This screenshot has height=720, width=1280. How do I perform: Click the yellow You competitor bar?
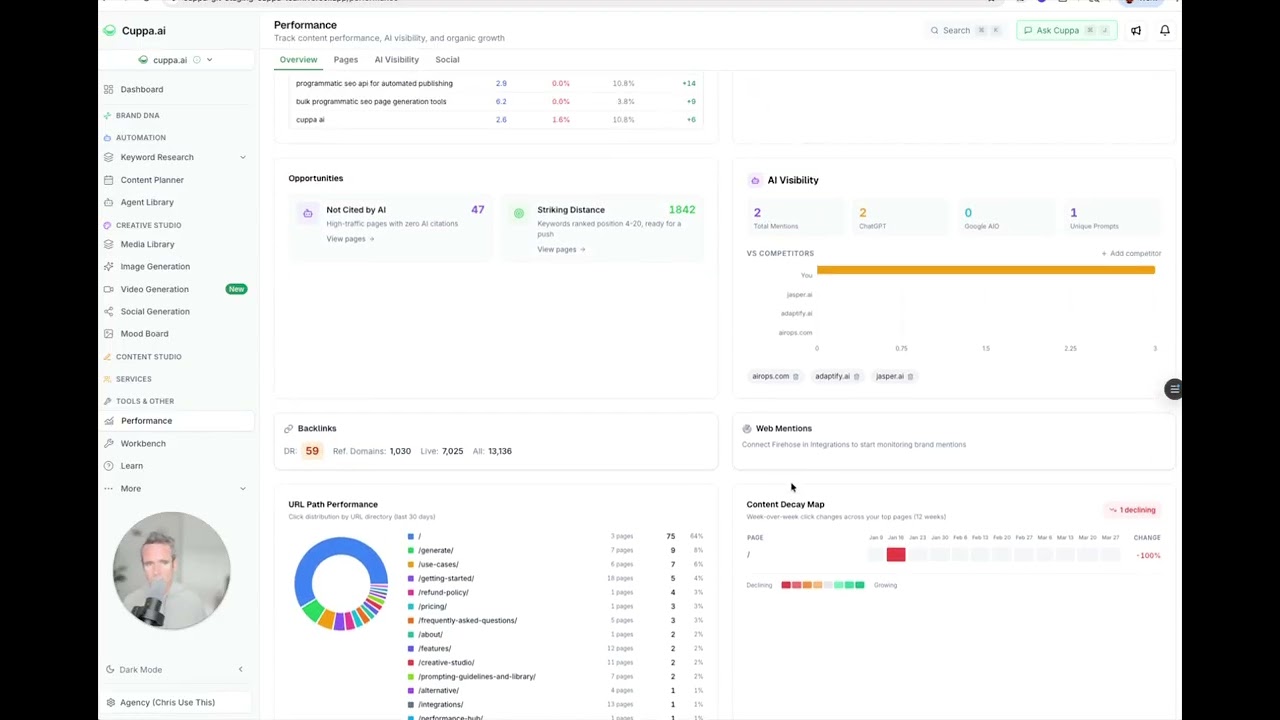point(986,270)
